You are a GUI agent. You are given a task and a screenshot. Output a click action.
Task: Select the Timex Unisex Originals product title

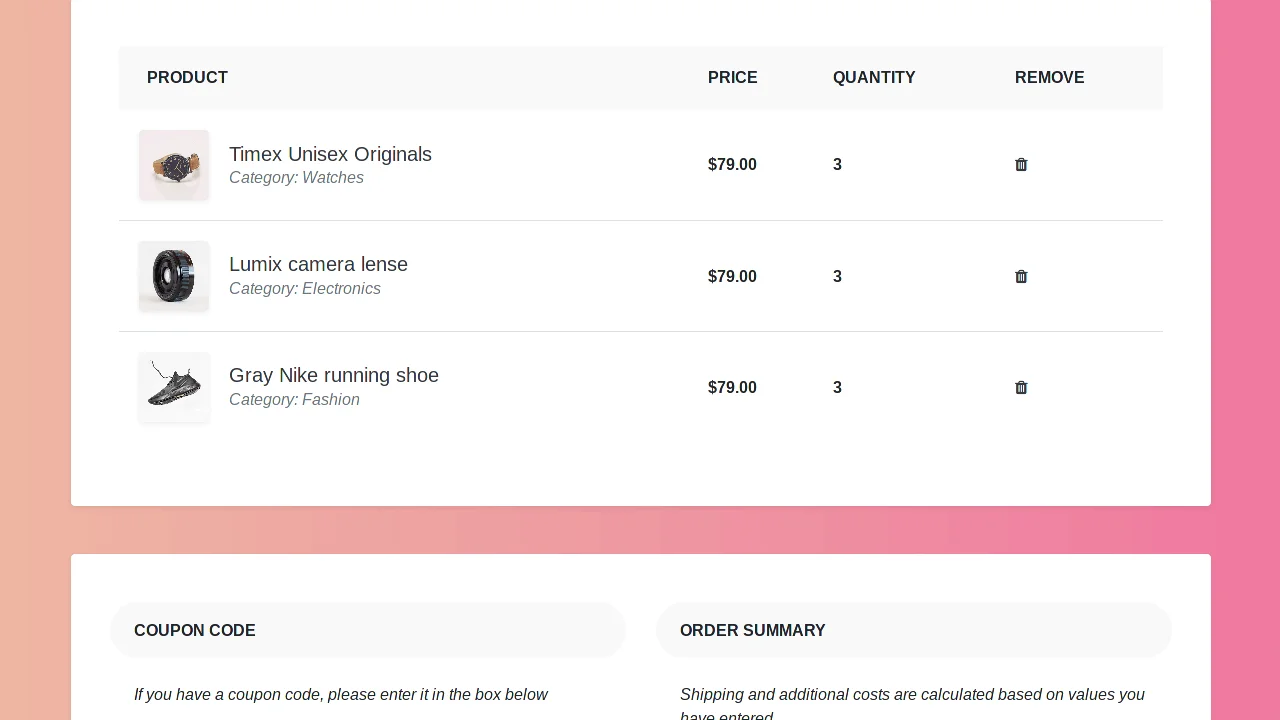[330, 155]
